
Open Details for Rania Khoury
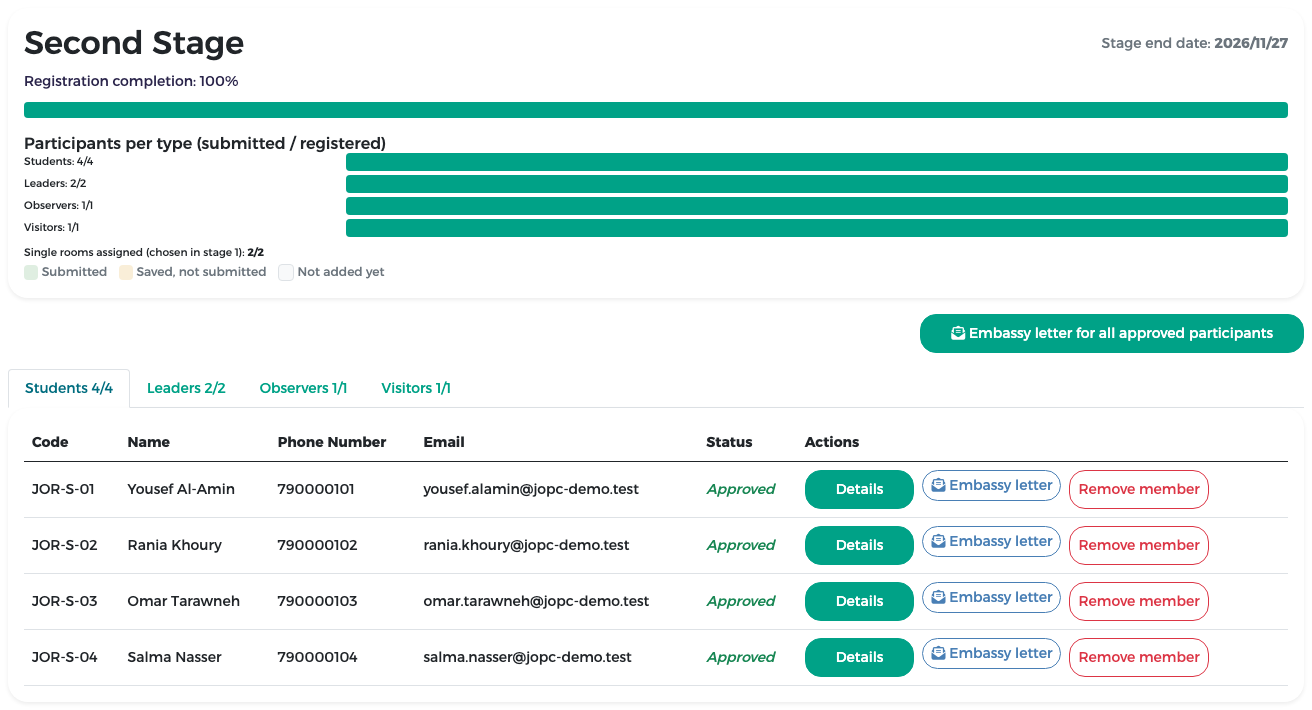(x=860, y=545)
